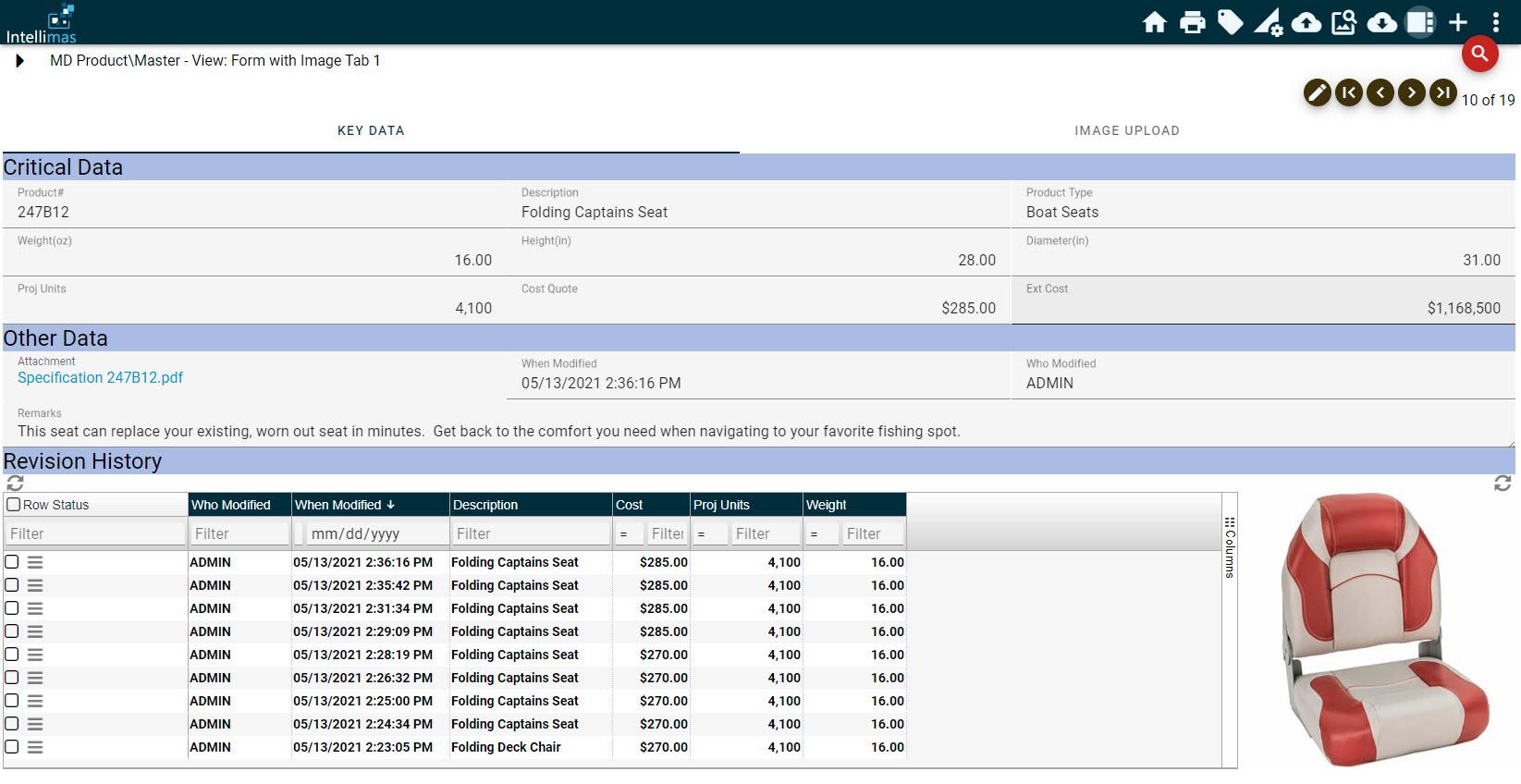This screenshot has height=784, width=1521.
Task: Click the Print icon
Action: click(1192, 22)
